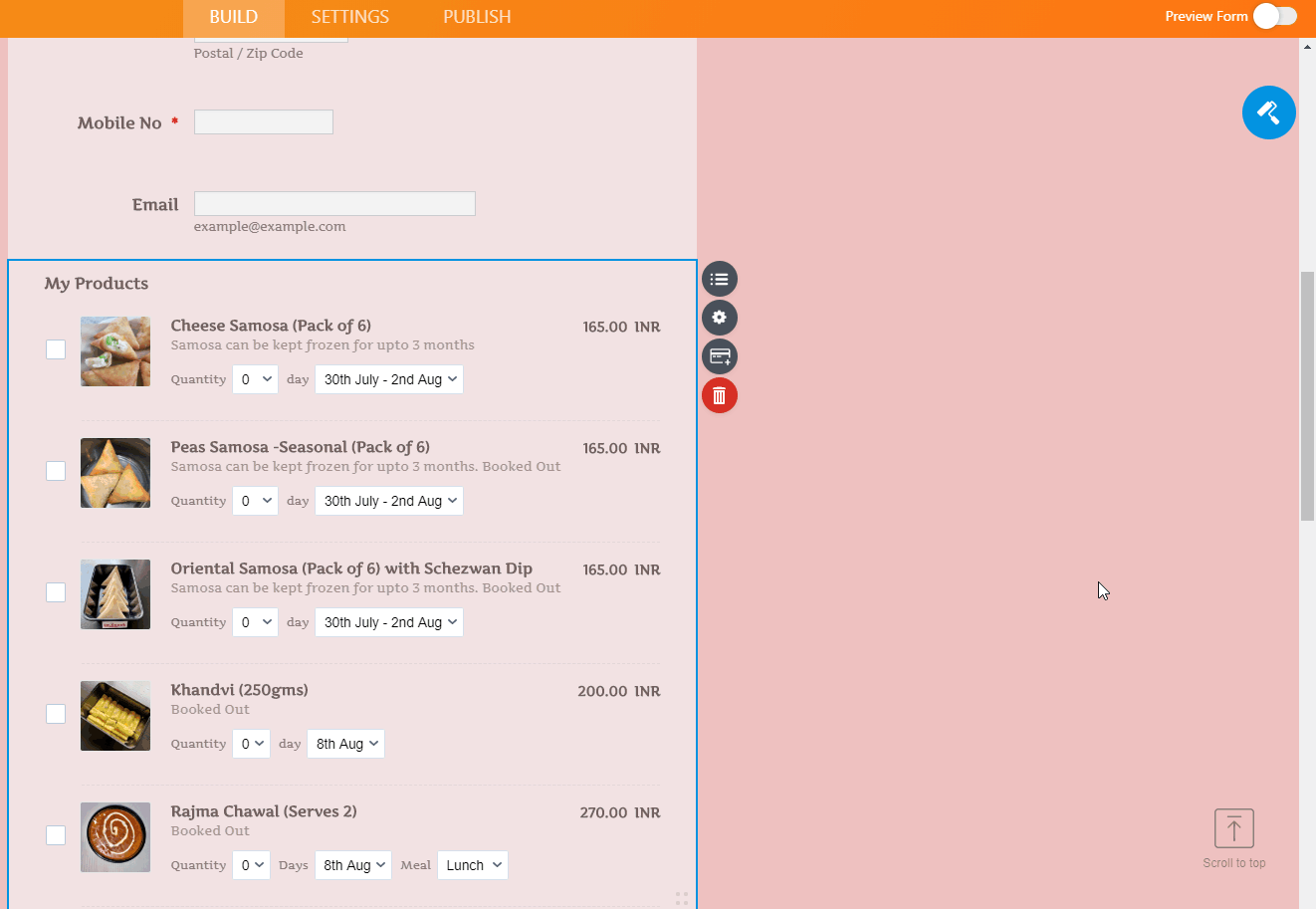Delete the products field with trash icon
1316x909 pixels.
(719, 396)
